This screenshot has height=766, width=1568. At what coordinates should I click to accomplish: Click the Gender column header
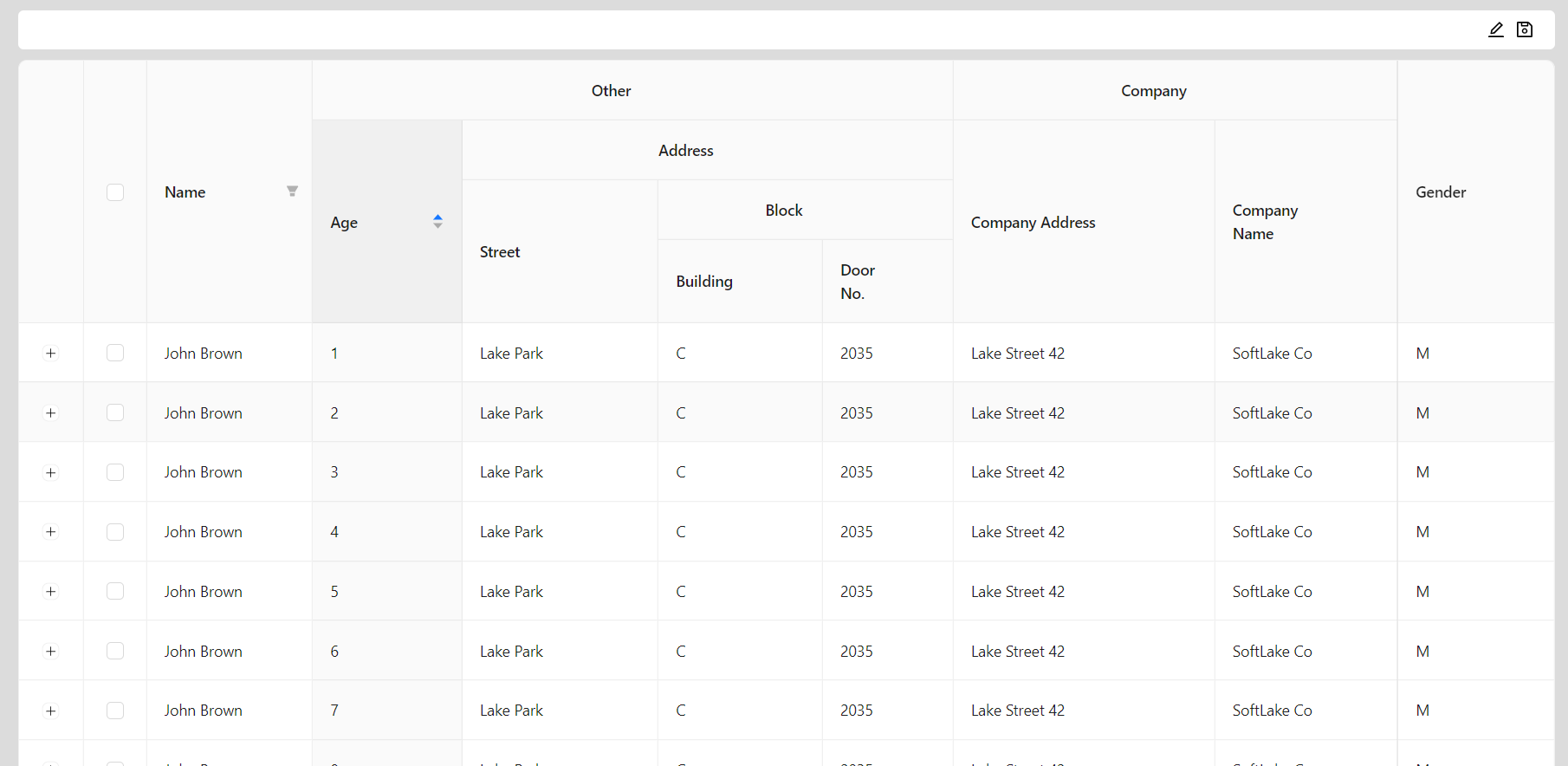pyautogui.click(x=1441, y=192)
